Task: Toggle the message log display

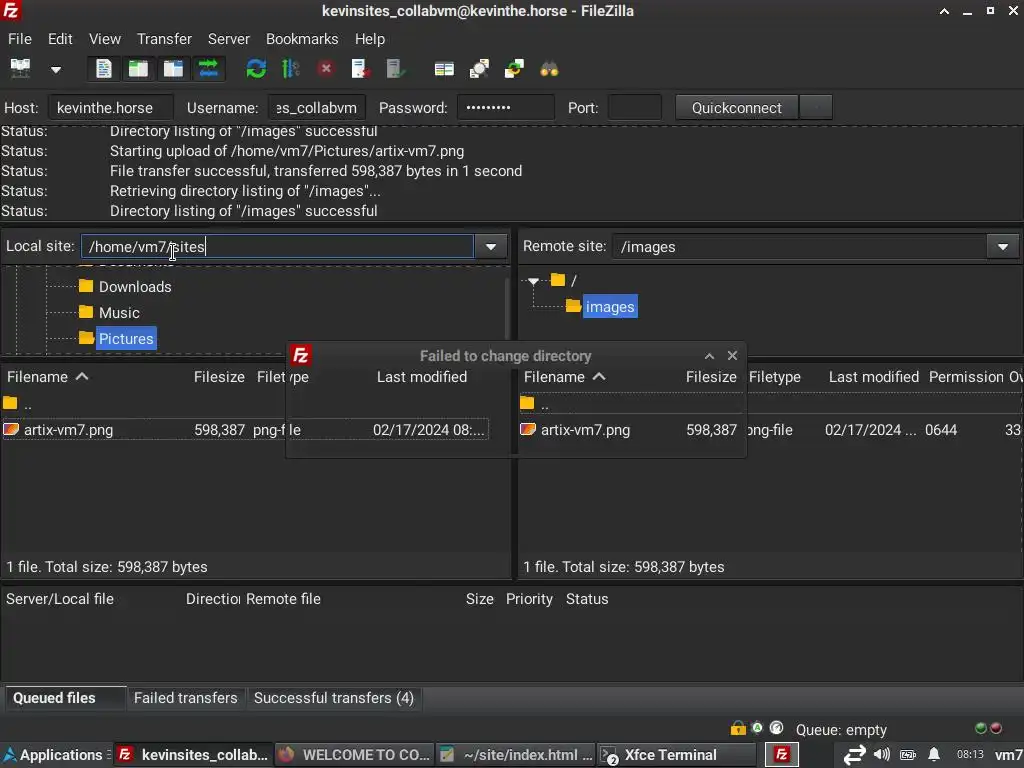Action: [104, 69]
